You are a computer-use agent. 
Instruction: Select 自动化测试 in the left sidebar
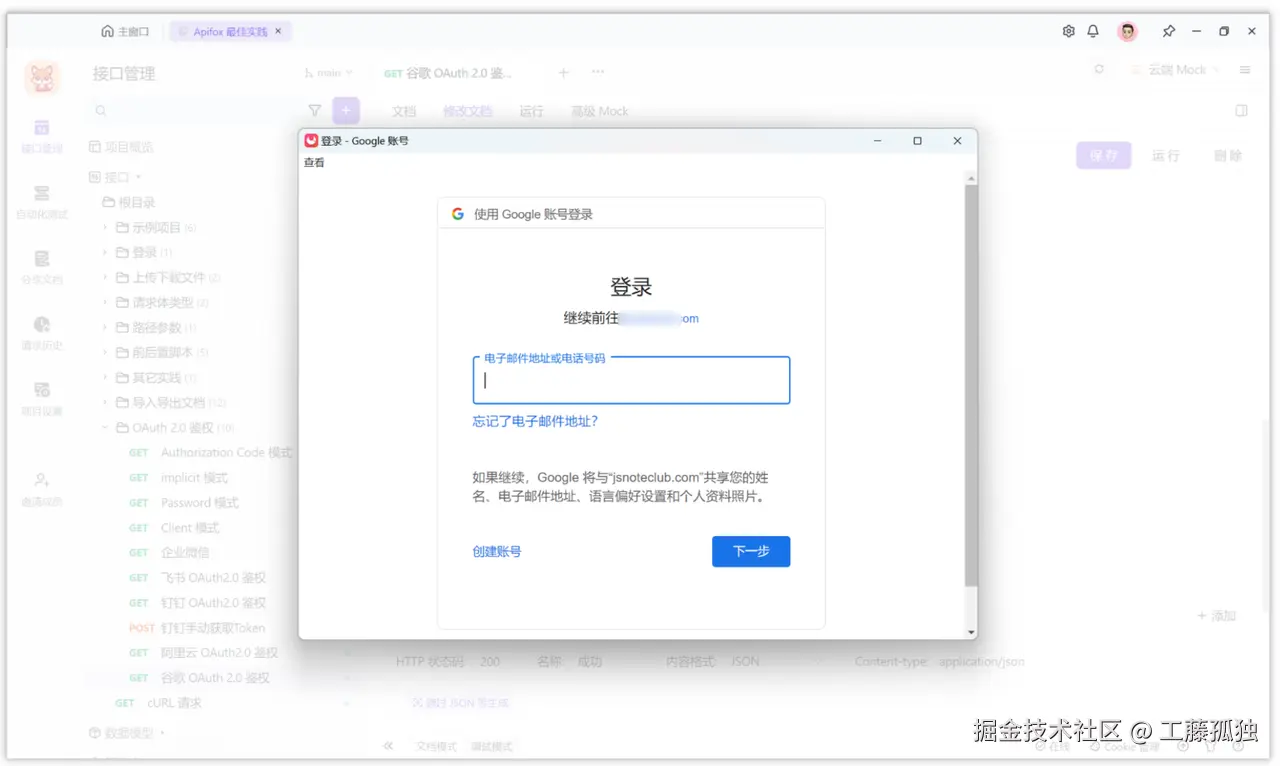pos(41,197)
